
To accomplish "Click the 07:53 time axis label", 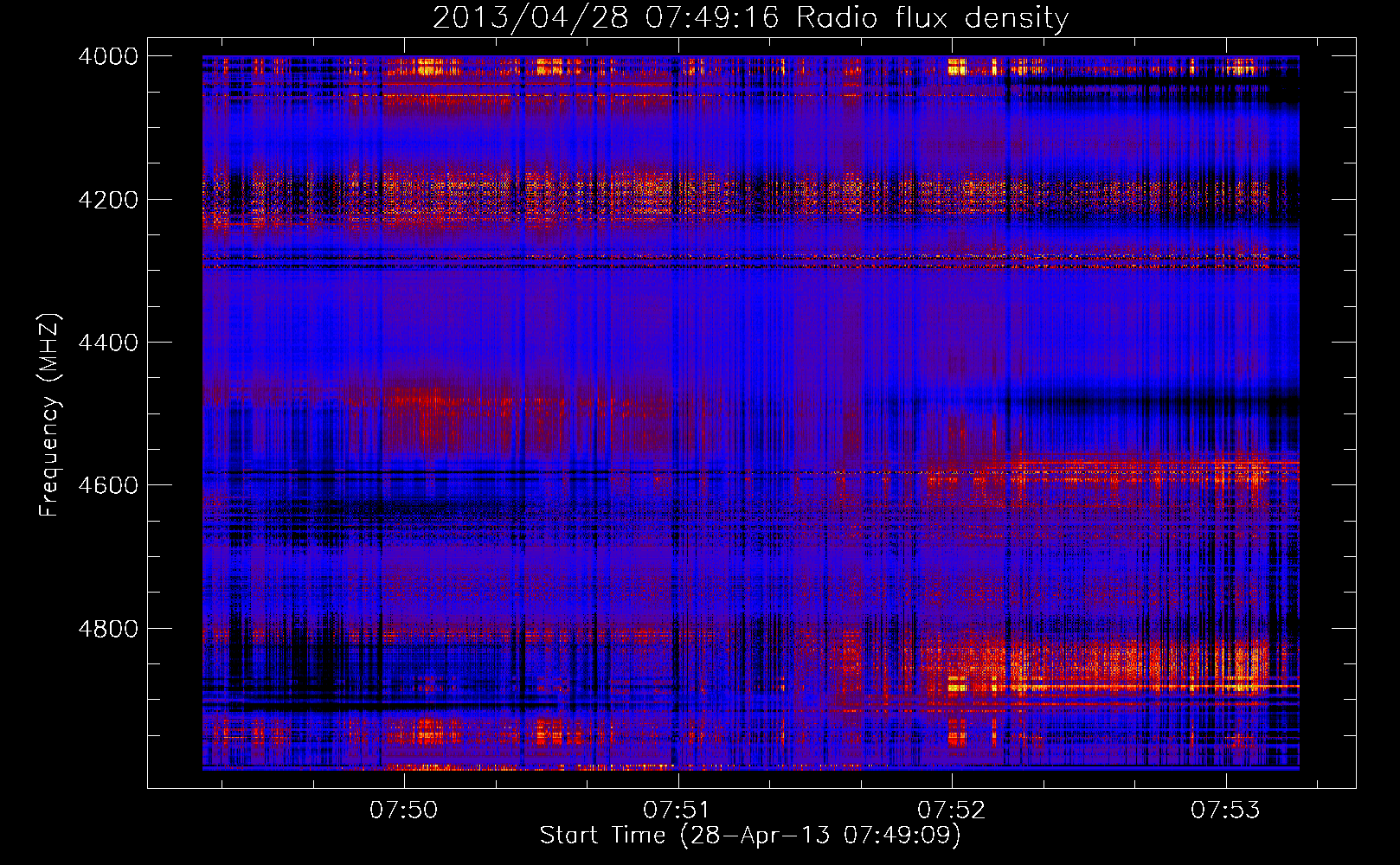I will [x=1225, y=811].
